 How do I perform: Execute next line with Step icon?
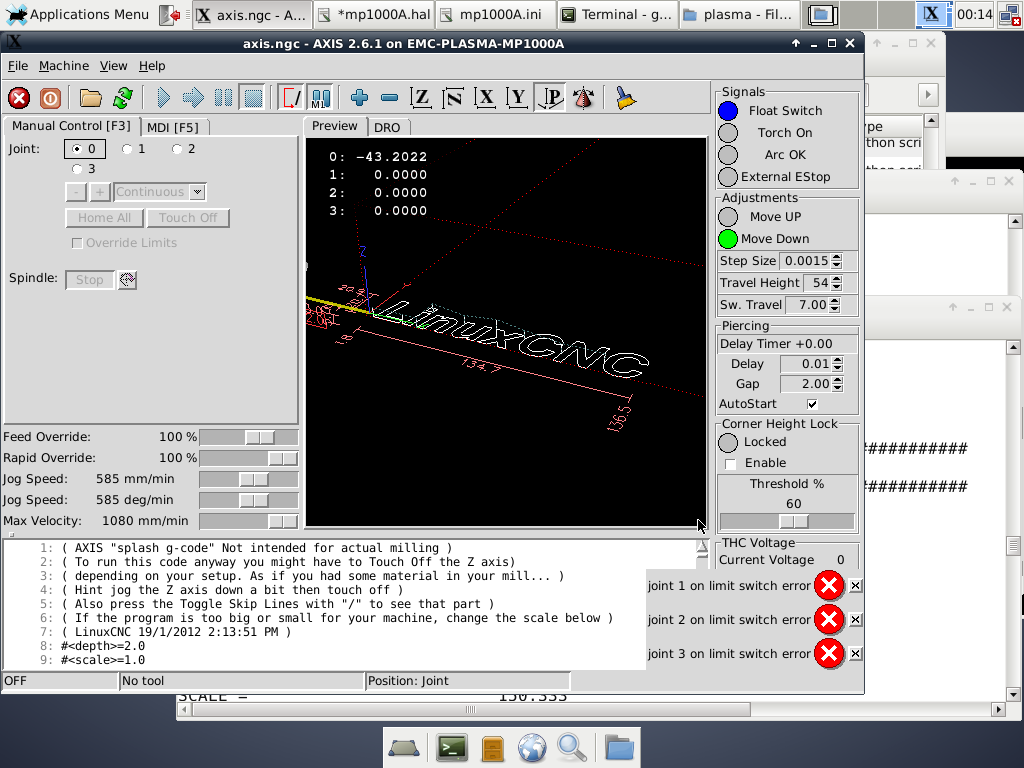(193, 99)
